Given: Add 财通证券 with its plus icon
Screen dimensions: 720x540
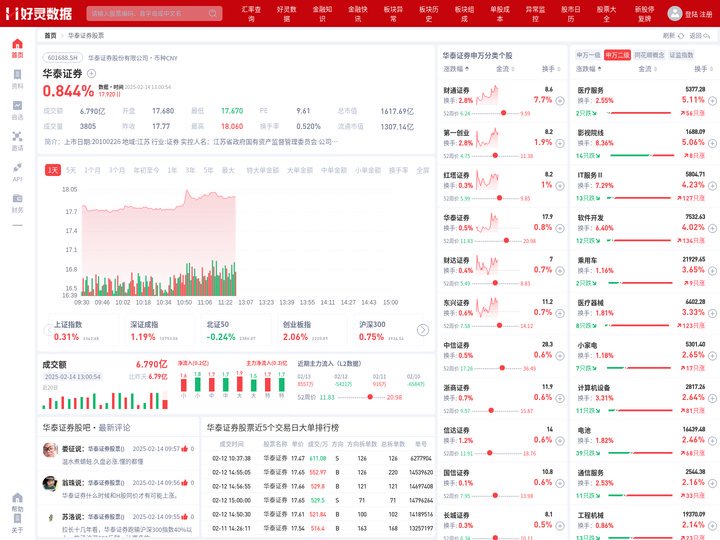Looking at the screenshot, I should click(x=560, y=101).
